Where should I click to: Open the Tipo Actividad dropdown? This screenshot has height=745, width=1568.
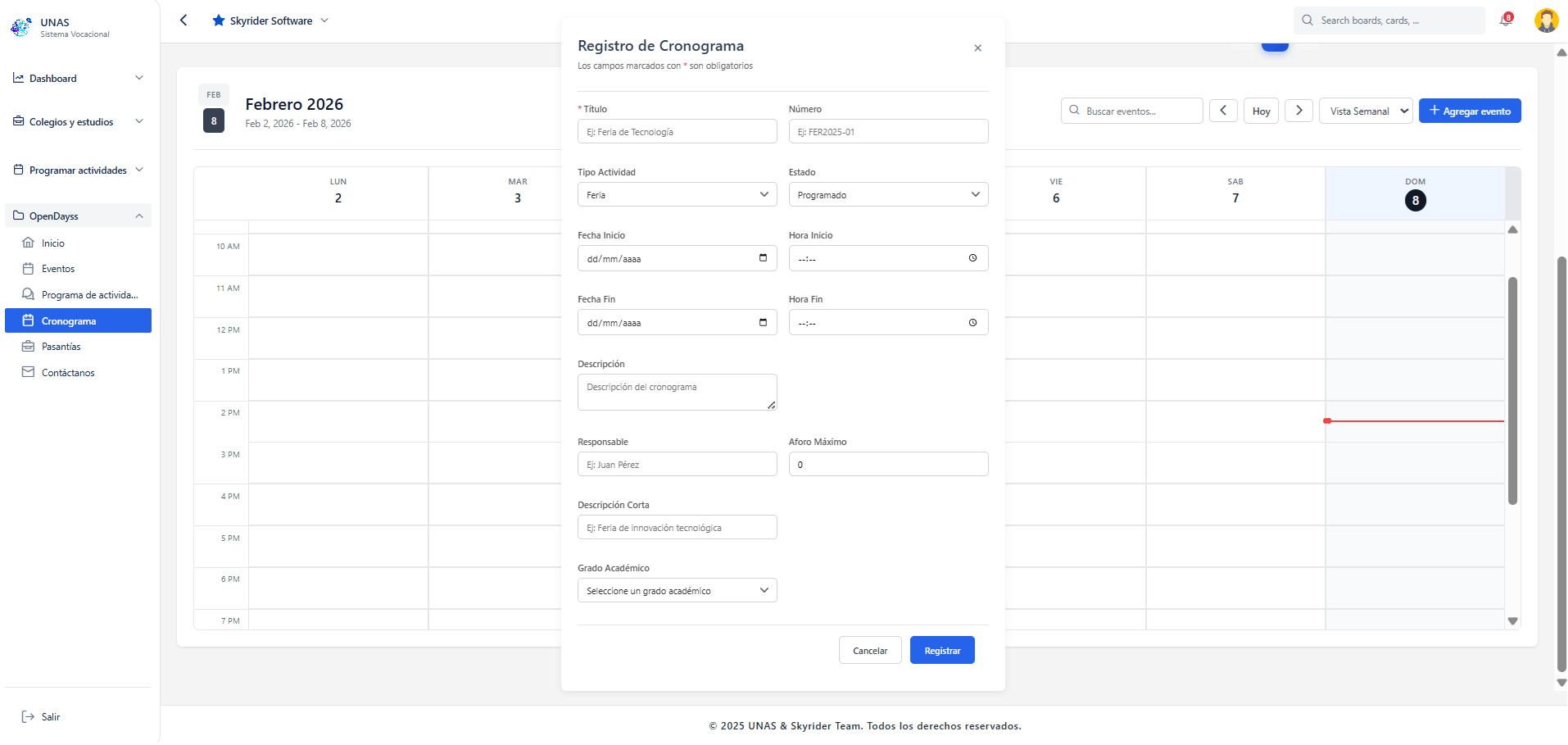coord(677,195)
